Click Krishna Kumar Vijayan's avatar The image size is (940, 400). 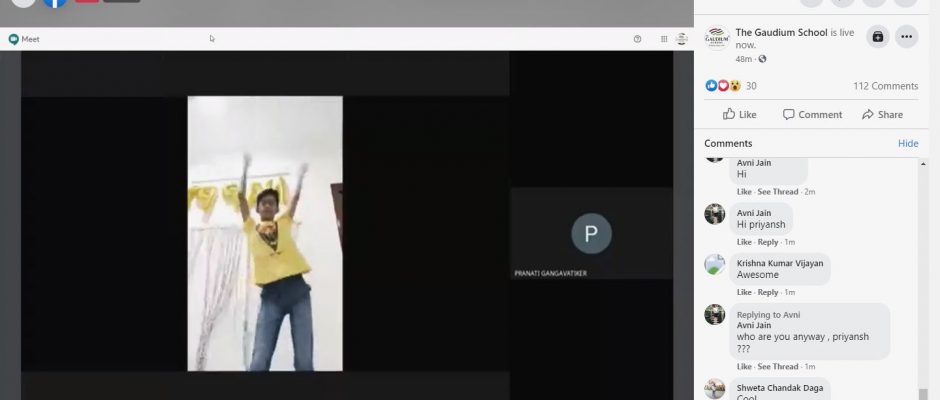[715, 264]
